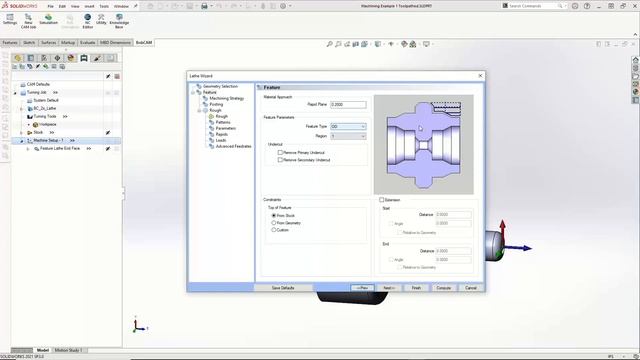Open the Region dropdown
640x360 pixels.
348,136
